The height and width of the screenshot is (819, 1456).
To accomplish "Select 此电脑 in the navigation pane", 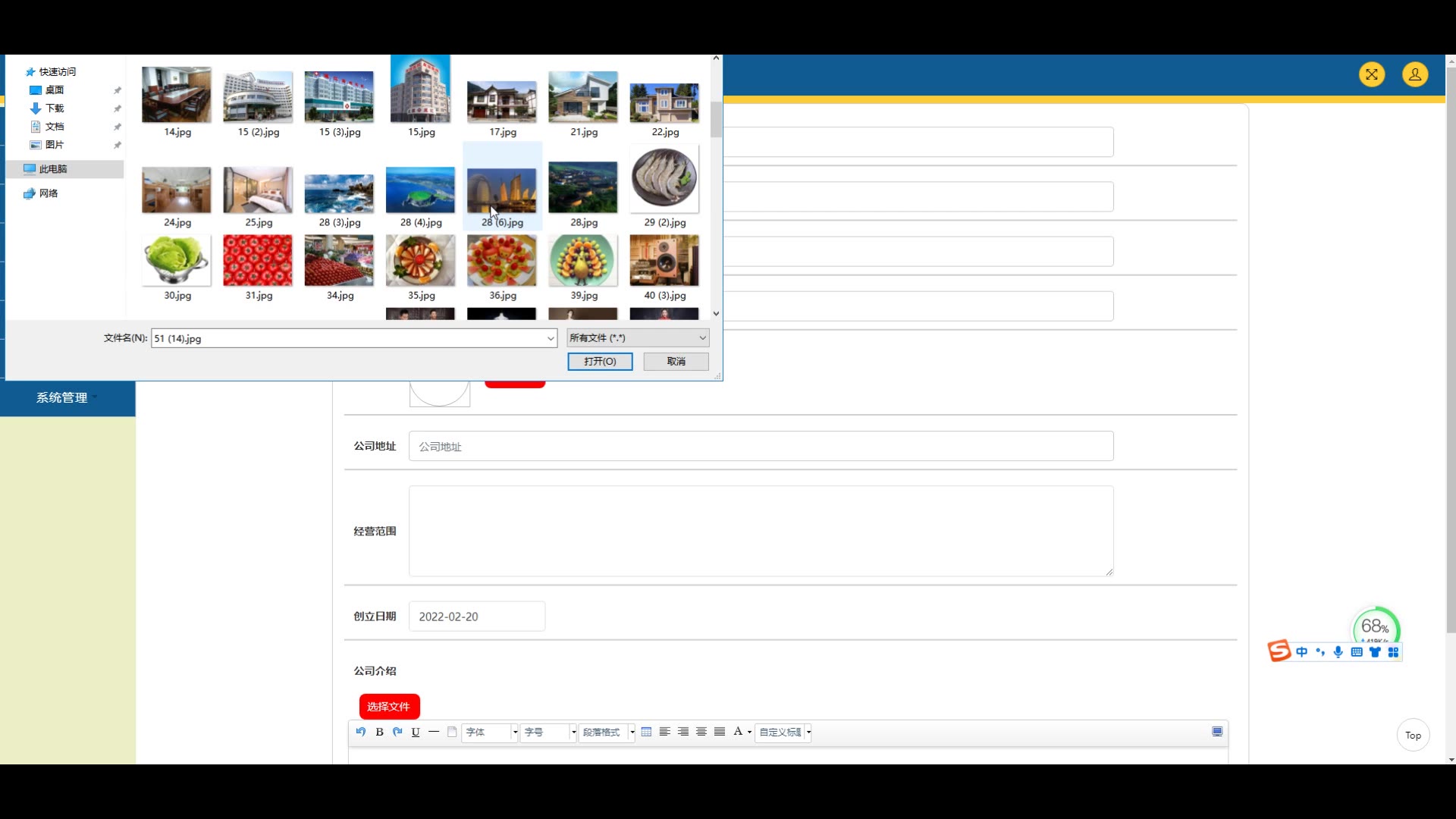I will [x=64, y=169].
